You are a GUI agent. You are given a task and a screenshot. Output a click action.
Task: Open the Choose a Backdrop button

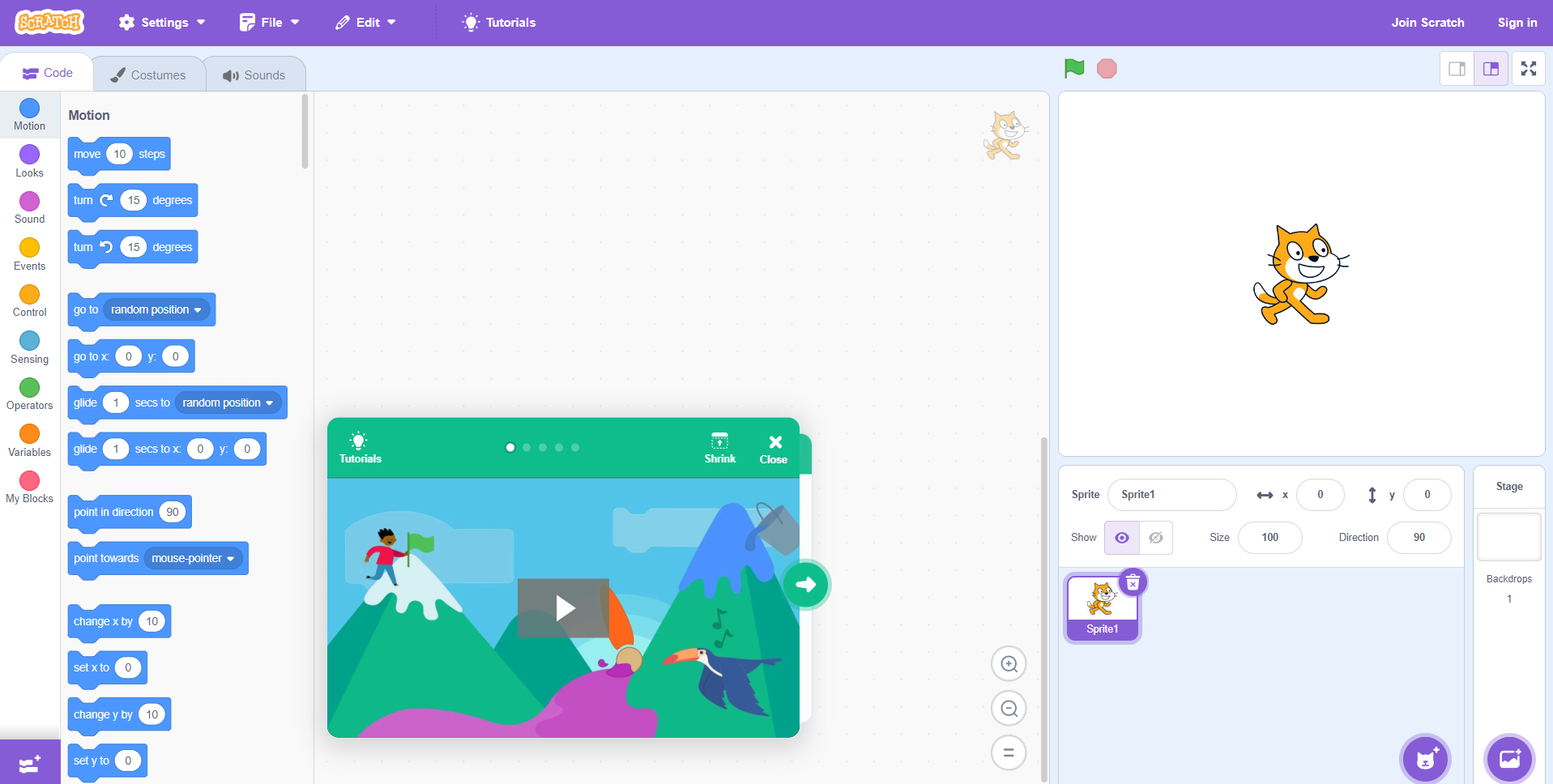pyautogui.click(x=1510, y=759)
